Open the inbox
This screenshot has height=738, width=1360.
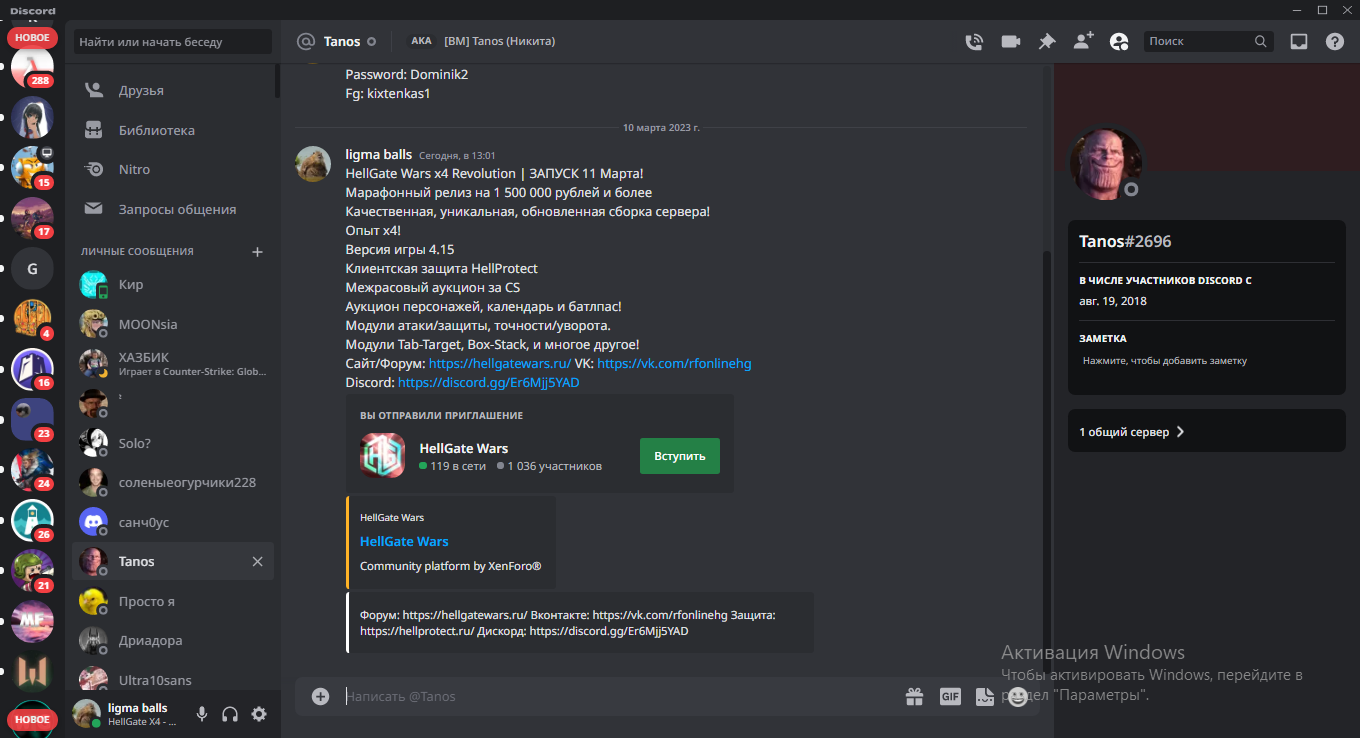tap(1299, 42)
